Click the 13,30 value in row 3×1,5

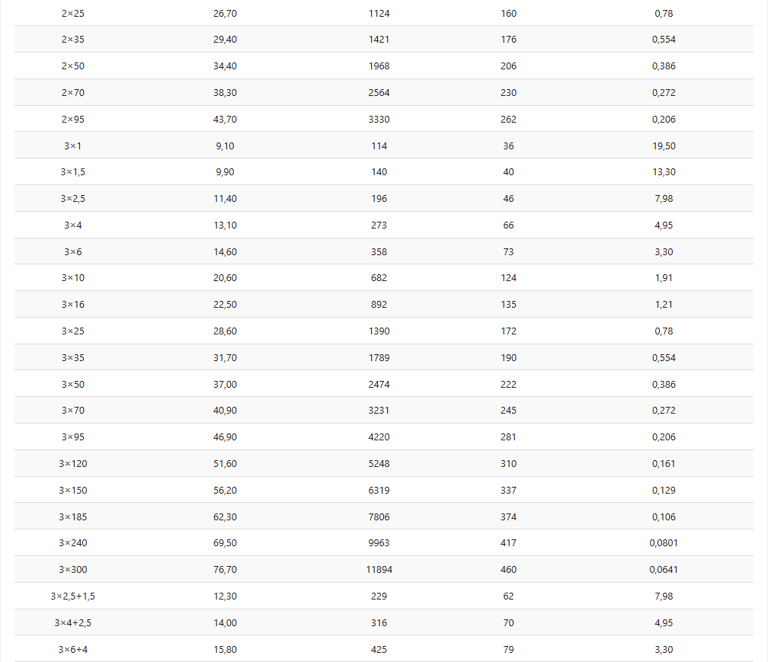click(664, 172)
